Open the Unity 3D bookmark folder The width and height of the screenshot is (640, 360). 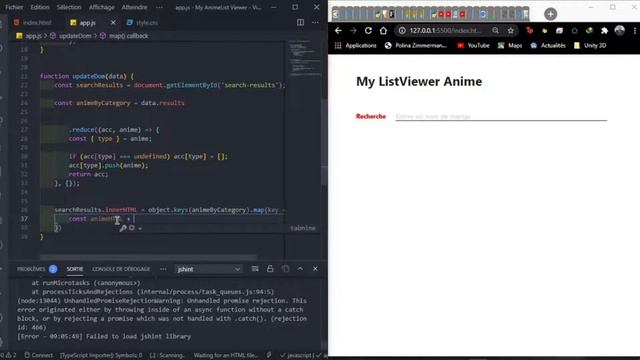[590, 46]
